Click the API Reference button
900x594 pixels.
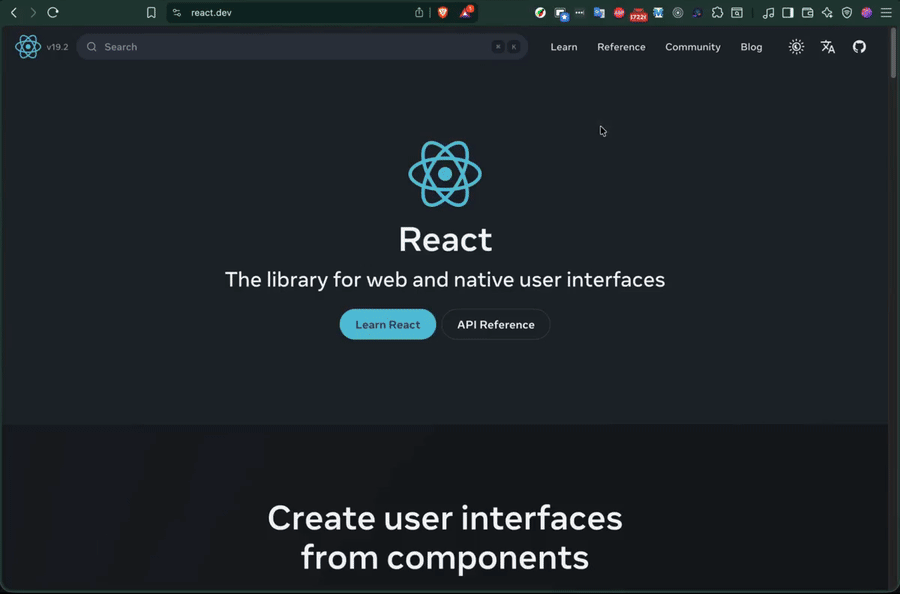pyautogui.click(x=495, y=324)
